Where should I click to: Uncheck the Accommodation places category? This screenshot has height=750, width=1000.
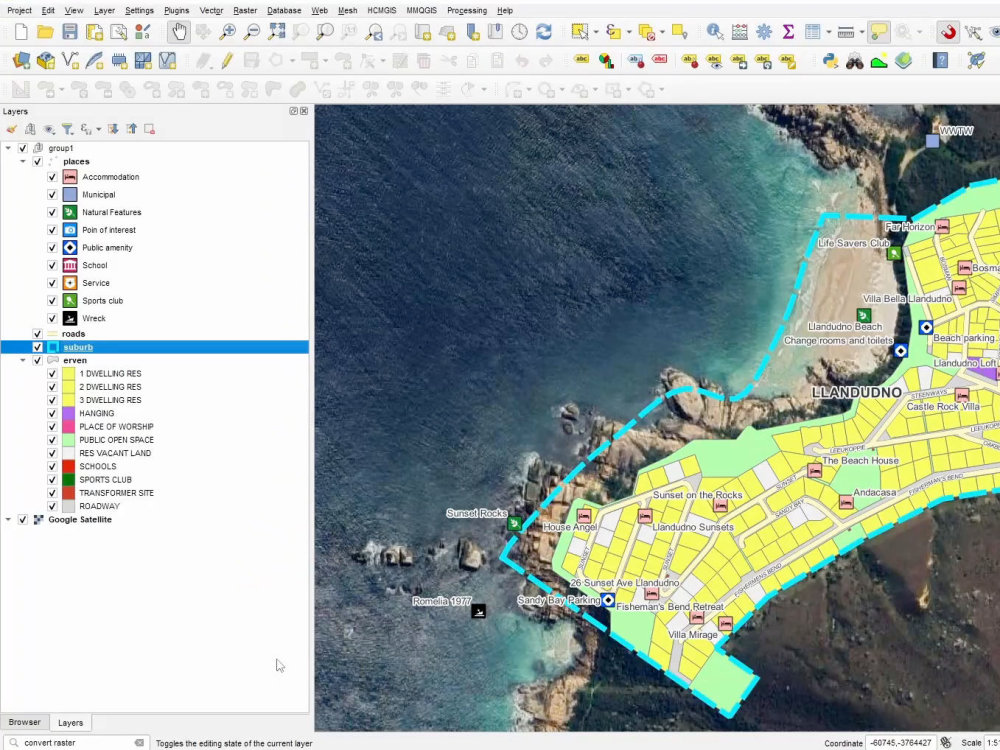tap(52, 177)
